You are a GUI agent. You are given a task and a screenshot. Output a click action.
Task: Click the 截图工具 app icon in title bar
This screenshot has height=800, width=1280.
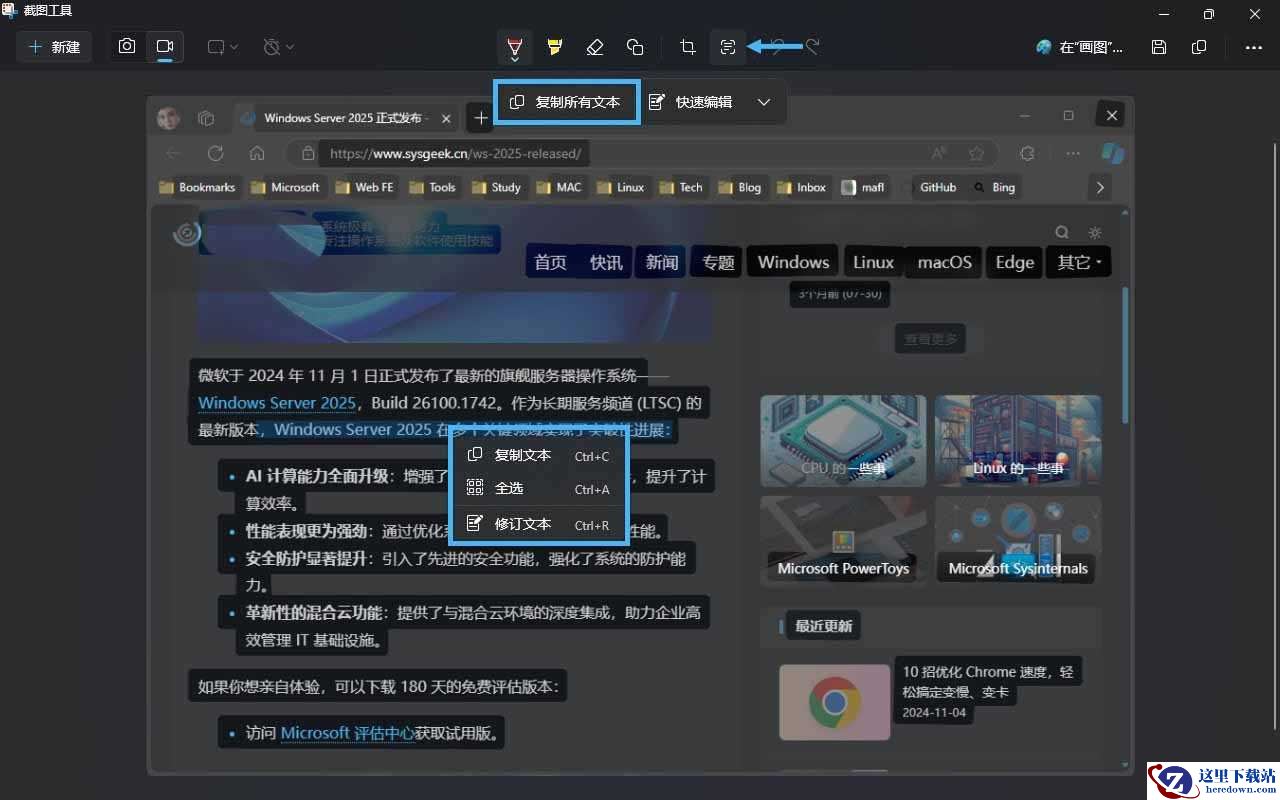point(9,11)
